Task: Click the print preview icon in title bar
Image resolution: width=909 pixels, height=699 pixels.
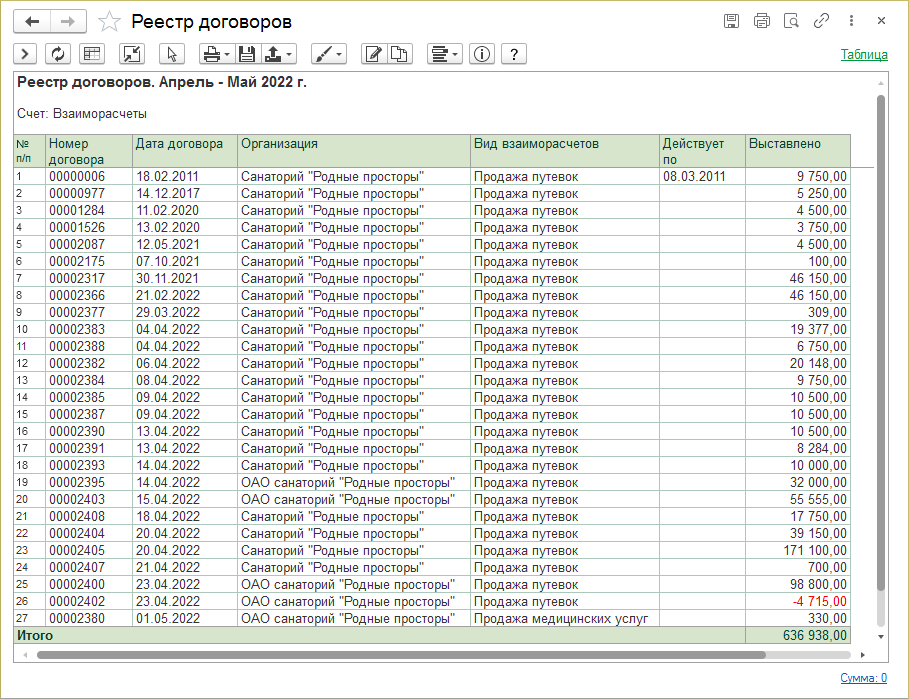Action: click(791, 21)
